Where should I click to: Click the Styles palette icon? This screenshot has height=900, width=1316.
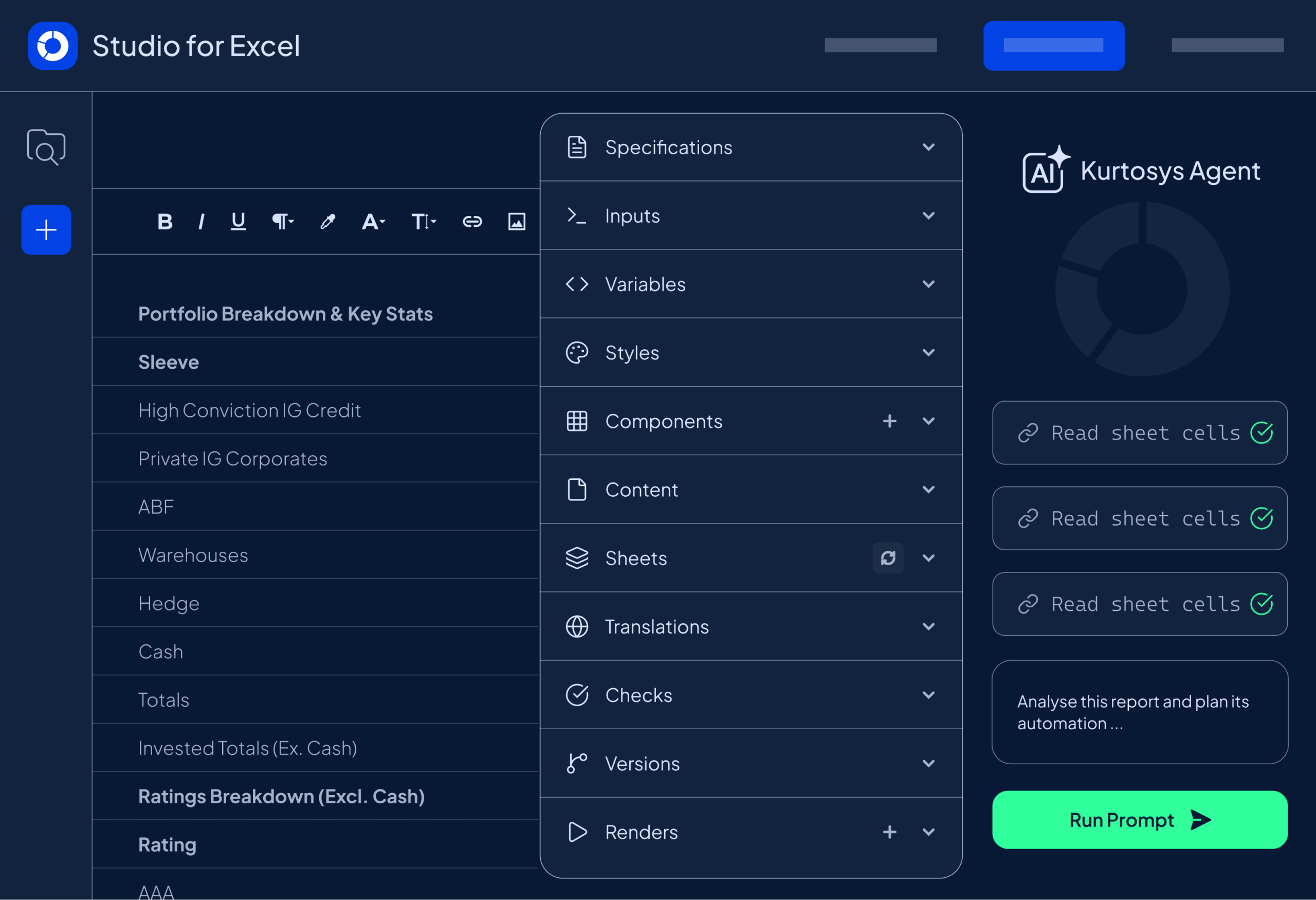point(577,353)
